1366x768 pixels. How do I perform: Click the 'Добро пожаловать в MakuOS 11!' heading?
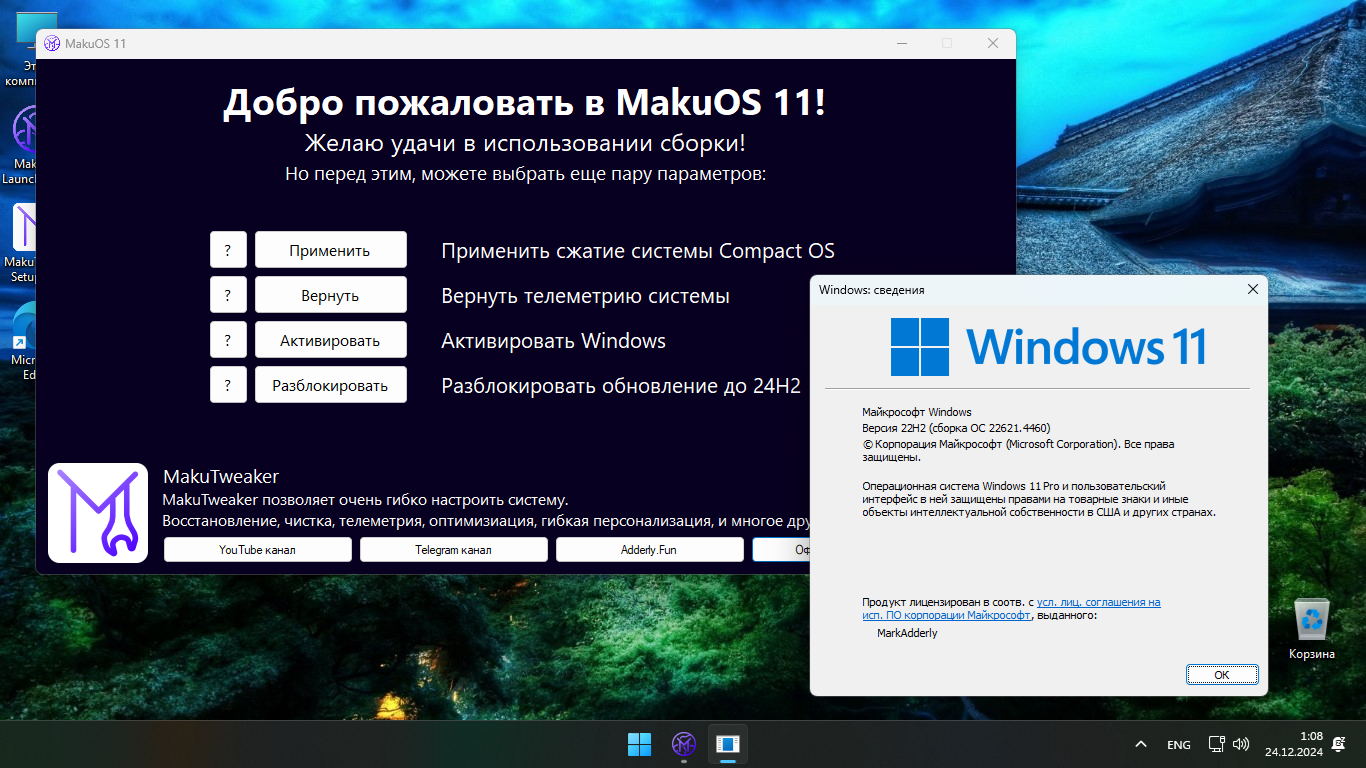pos(525,103)
